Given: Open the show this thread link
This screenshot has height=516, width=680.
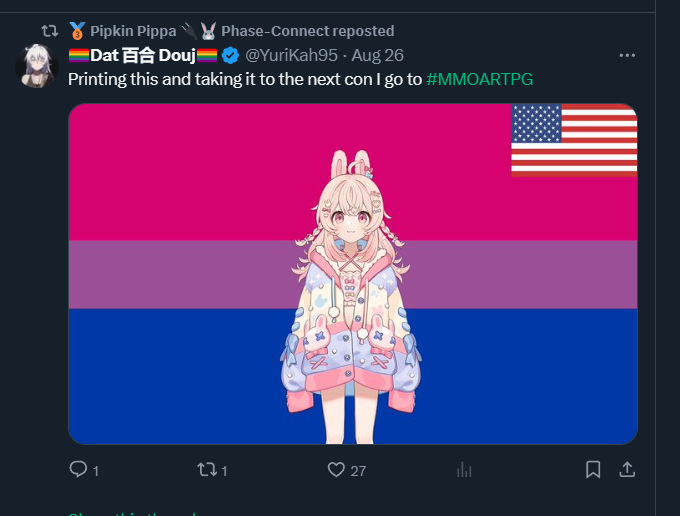Looking at the screenshot, I should (x=132, y=513).
